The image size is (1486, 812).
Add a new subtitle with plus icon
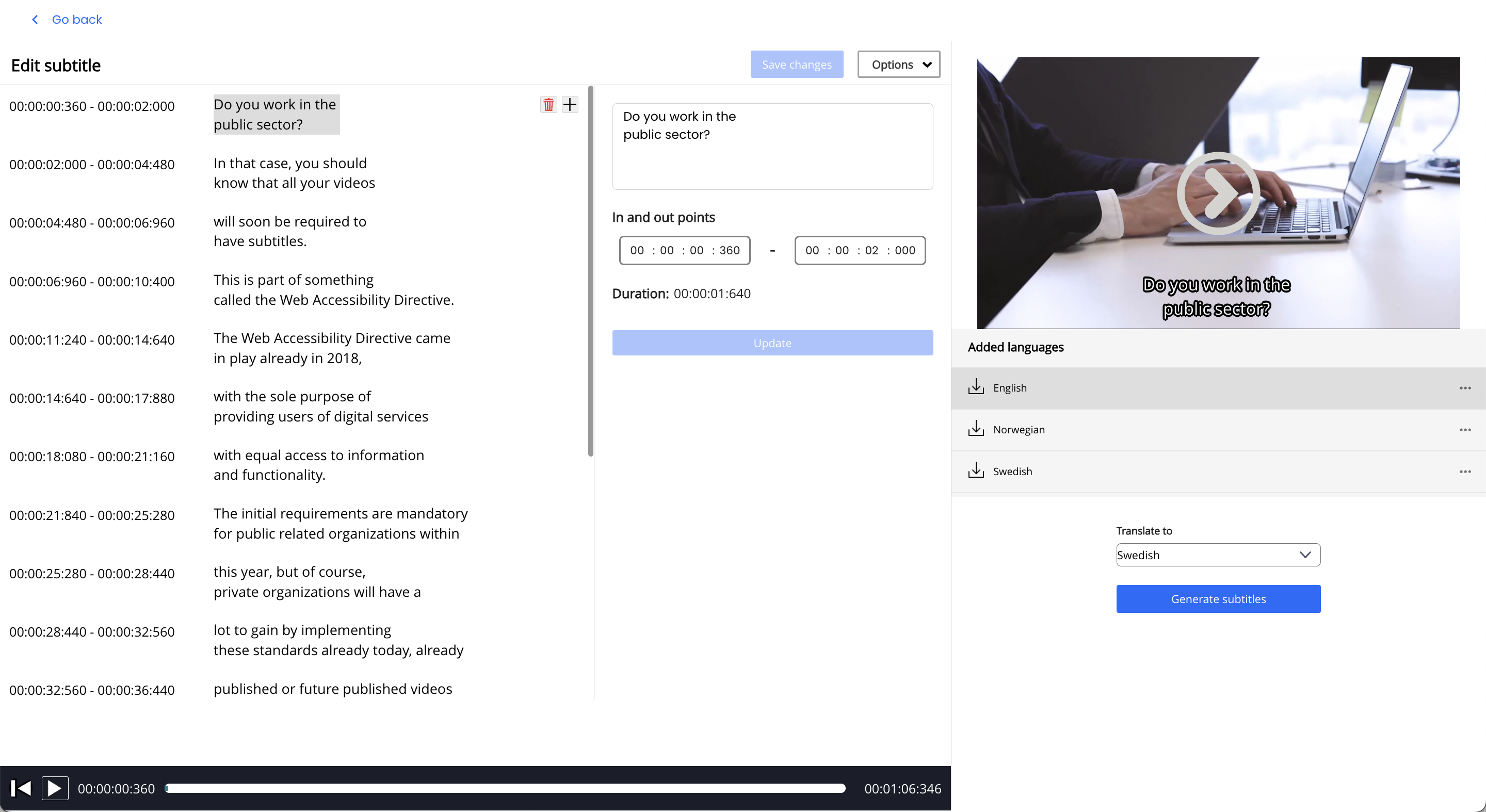[x=570, y=104]
